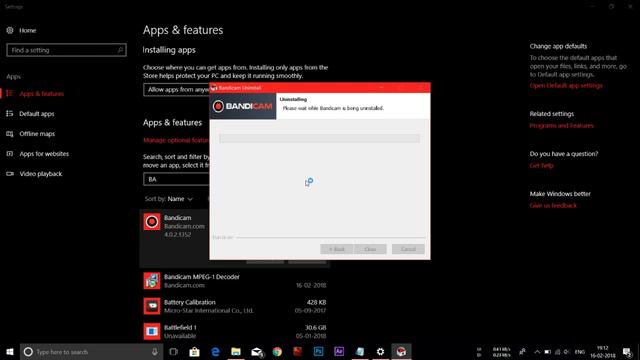Select Battery Calibration app entry
Viewport: 640px width, 360px height.
[235, 306]
